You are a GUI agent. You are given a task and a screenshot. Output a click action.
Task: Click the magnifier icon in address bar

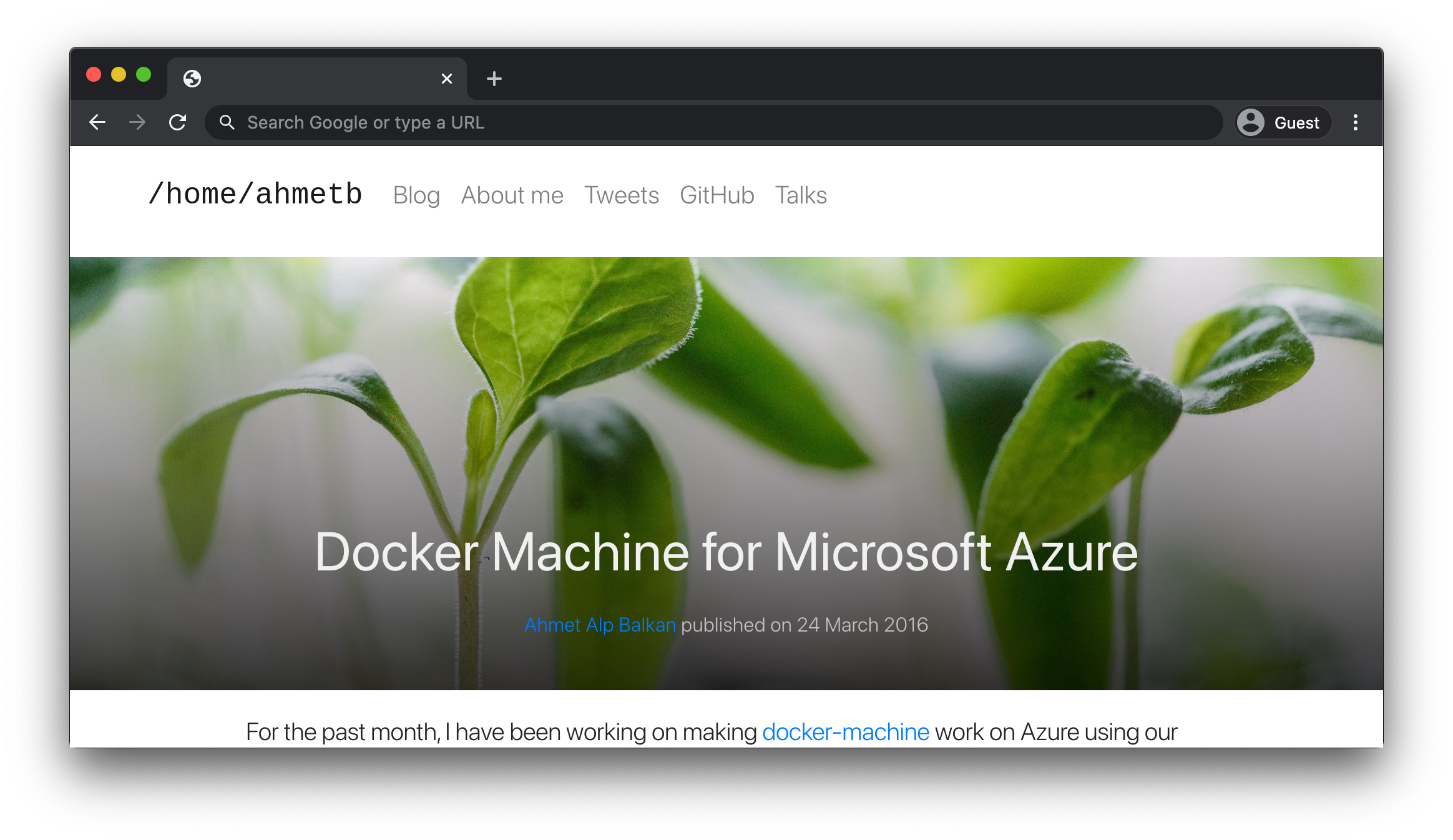(x=227, y=122)
